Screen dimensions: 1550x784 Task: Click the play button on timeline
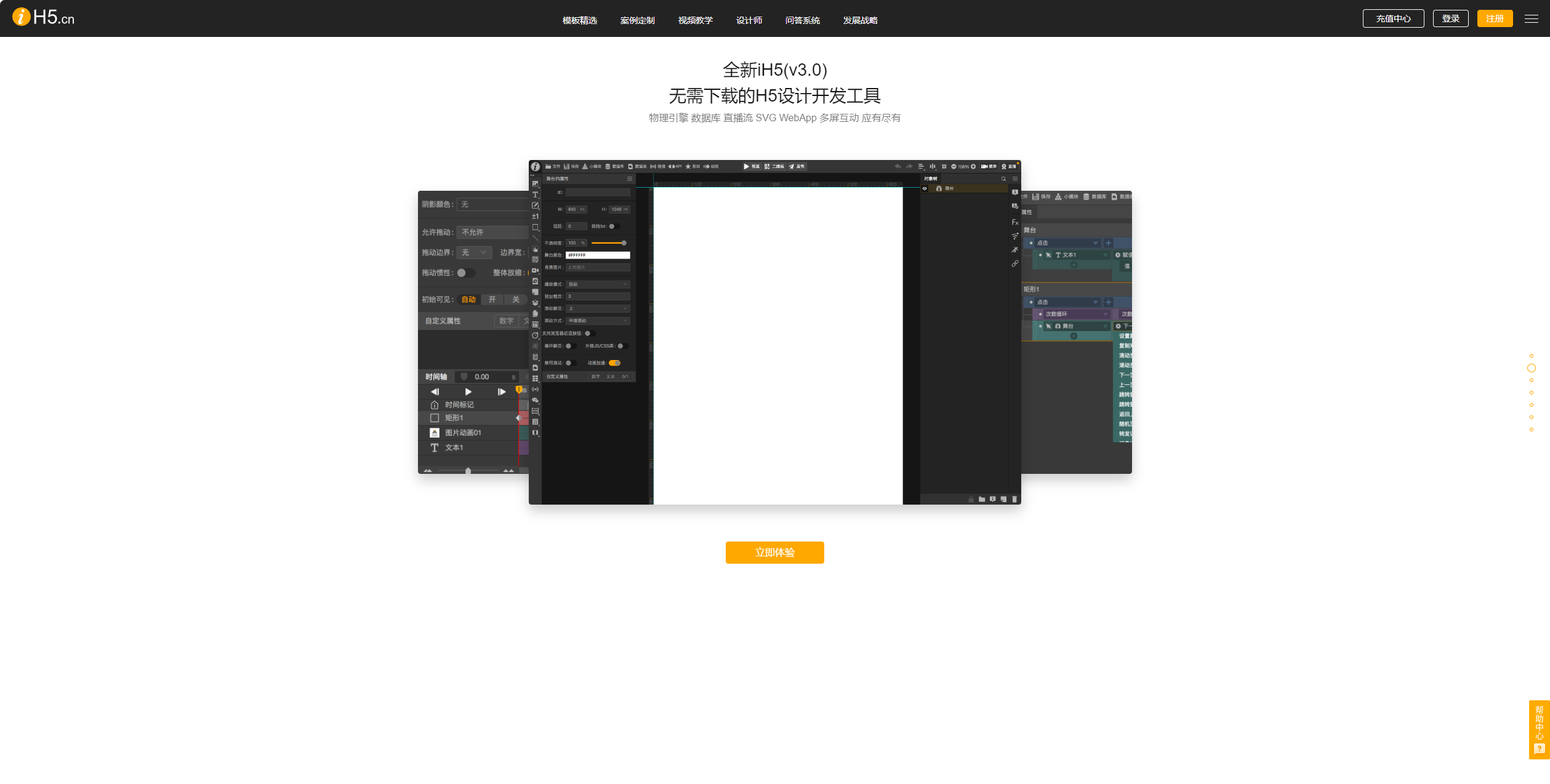pyautogui.click(x=468, y=391)
